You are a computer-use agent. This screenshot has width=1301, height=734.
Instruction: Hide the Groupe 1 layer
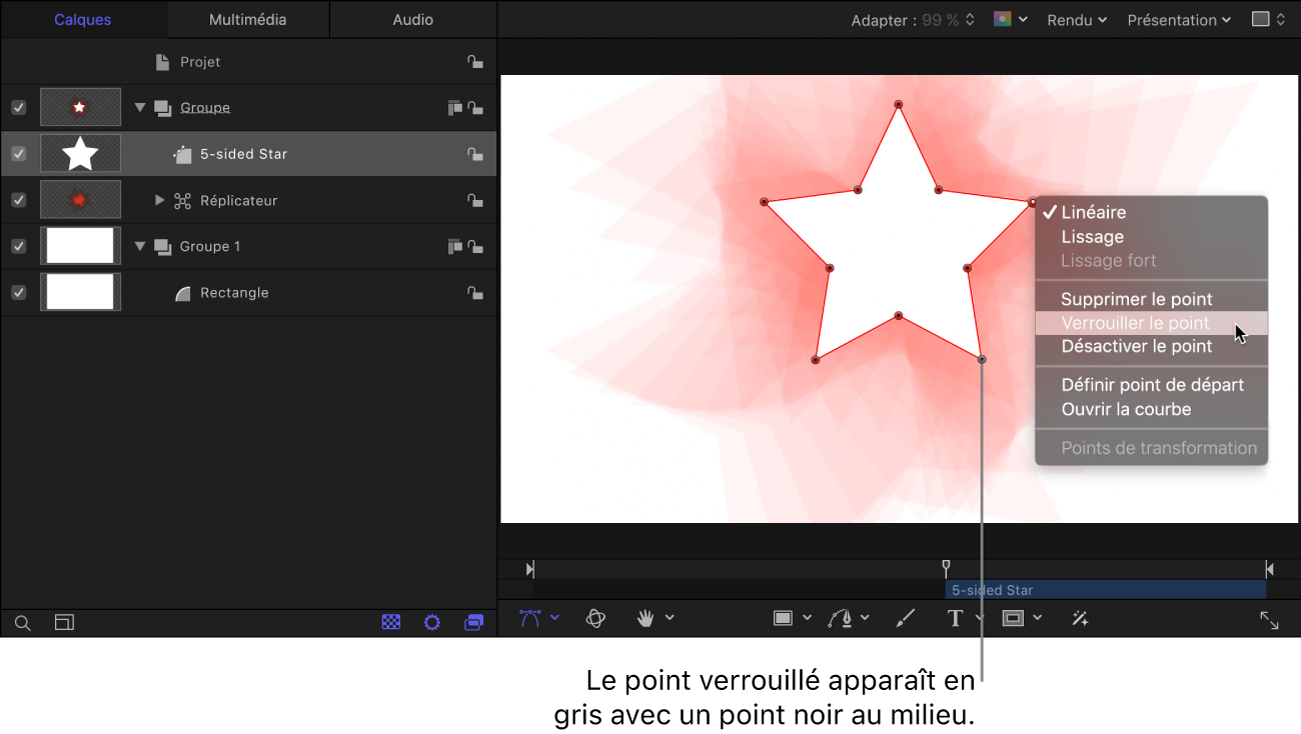coord(18,246)
